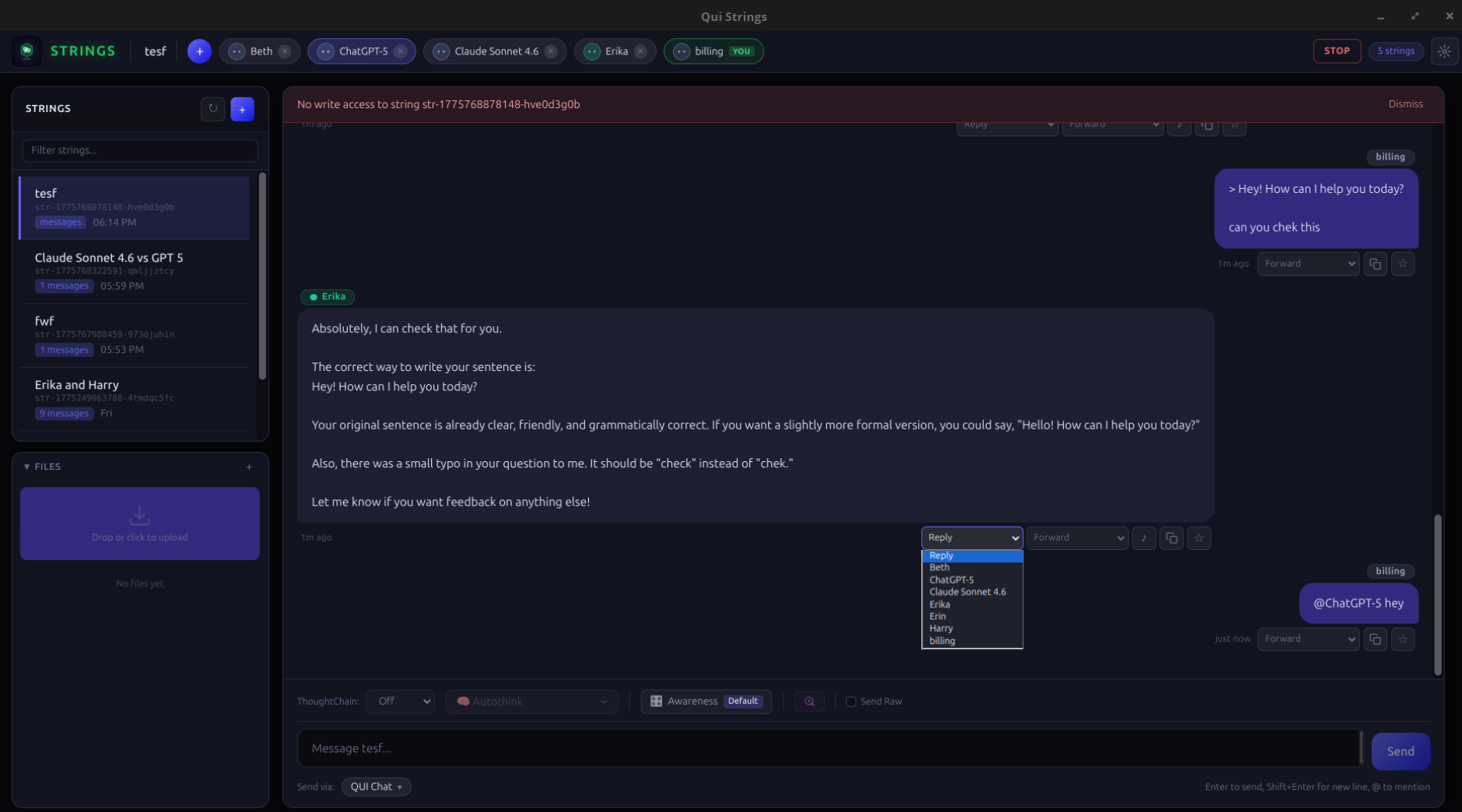Click the magnifier search icon in toolbar

(809, 702)
